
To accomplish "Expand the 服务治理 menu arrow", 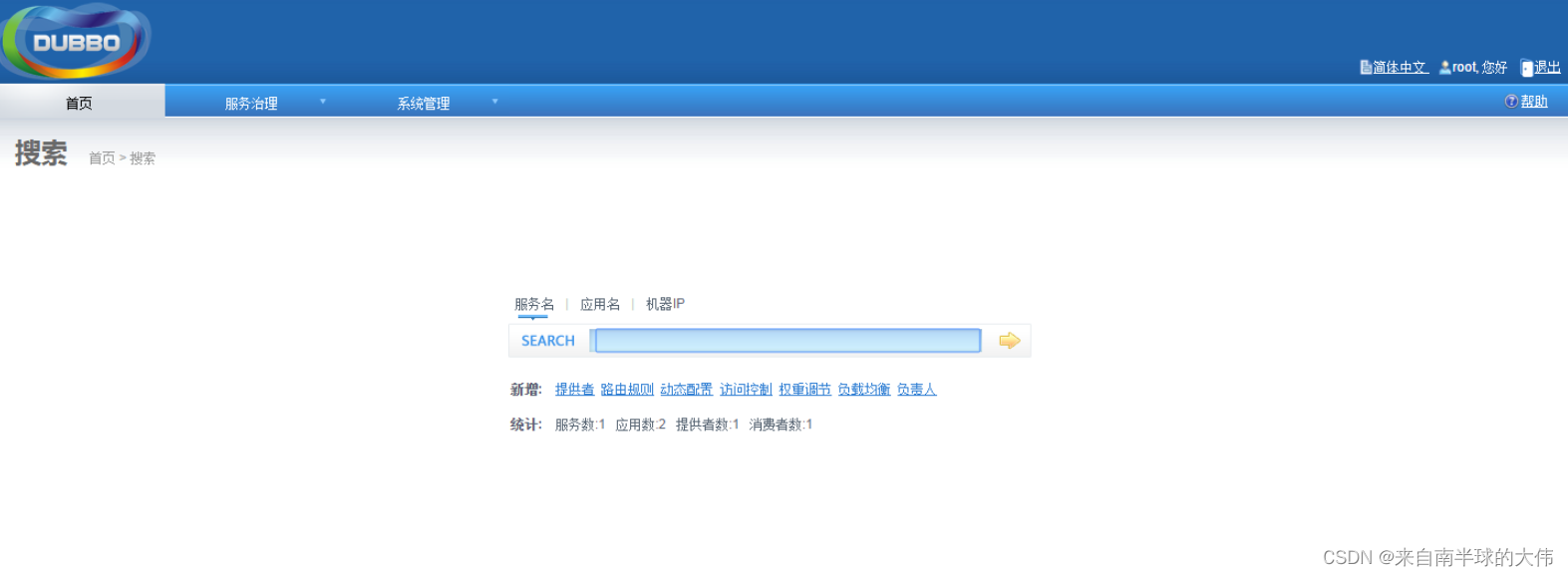I will point(323,102).
